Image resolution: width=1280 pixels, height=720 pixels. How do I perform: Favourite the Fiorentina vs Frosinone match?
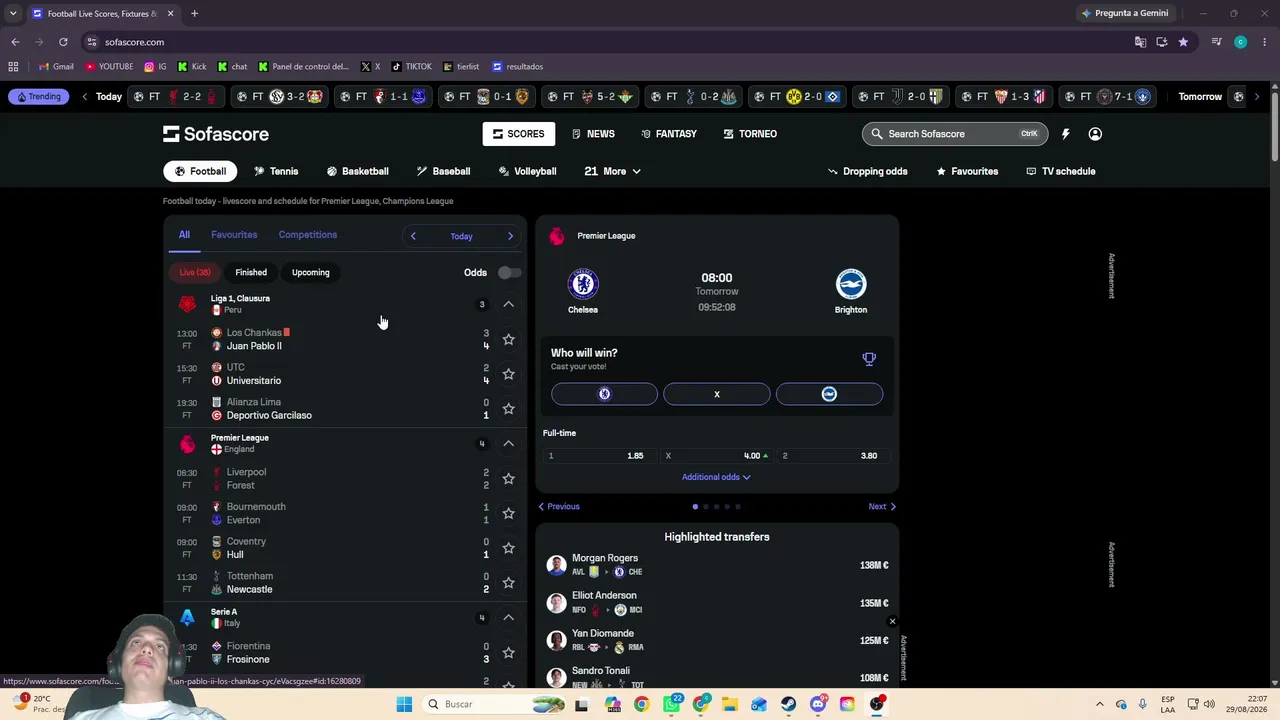tap(508, 653)
